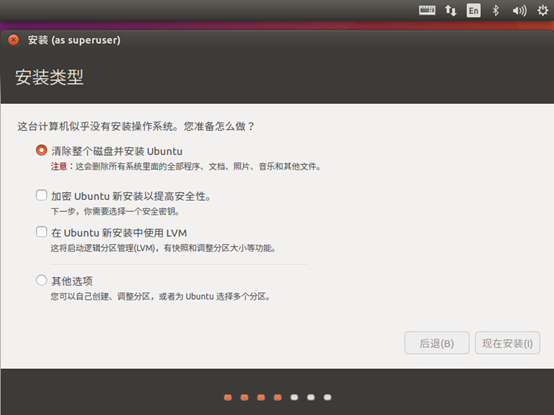Click the first orange progress dot
The image size is (554, 415).
click(228, 397)
